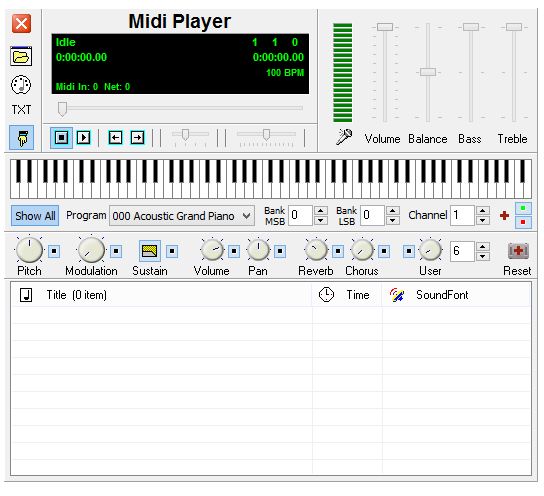
Task: Click the Modulation knob
Action: click(x=91, y=250)
